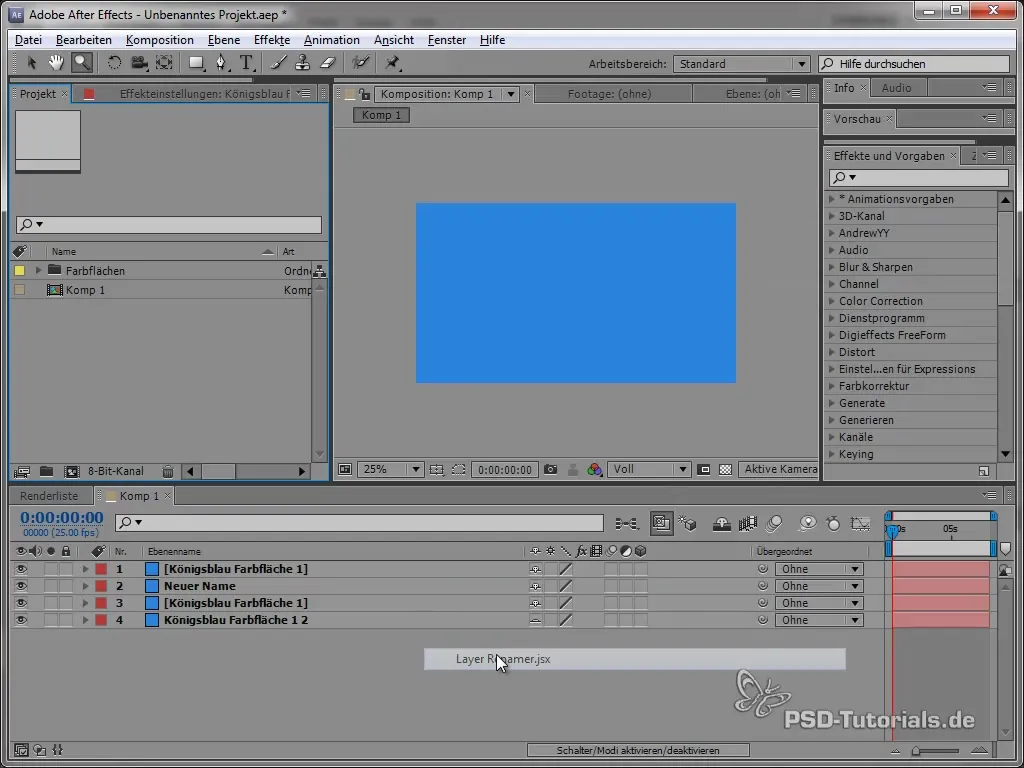Click the current time 0:00:00:00 in viewer

[x=505, y=470]
